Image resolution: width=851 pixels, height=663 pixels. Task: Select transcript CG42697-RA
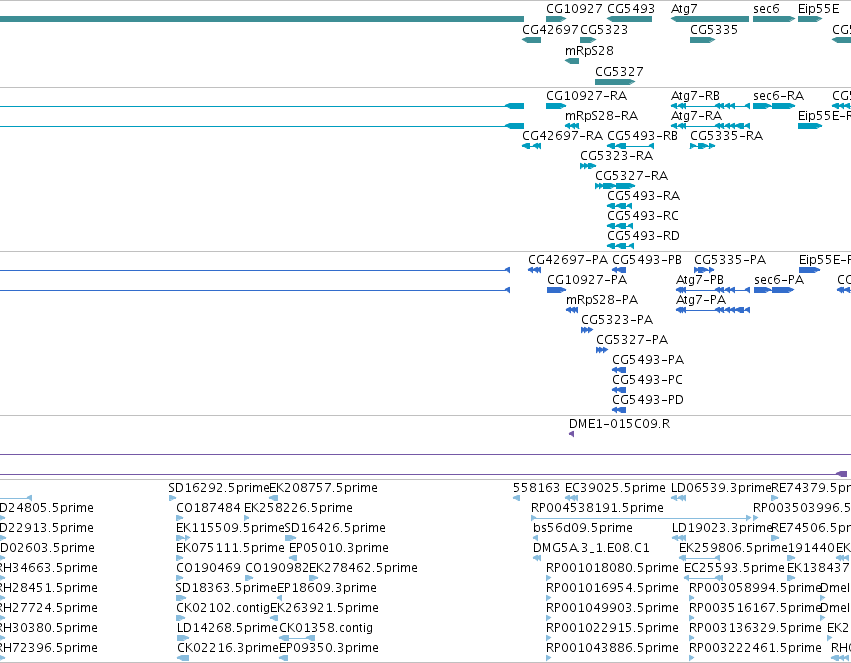click(562, 136)
